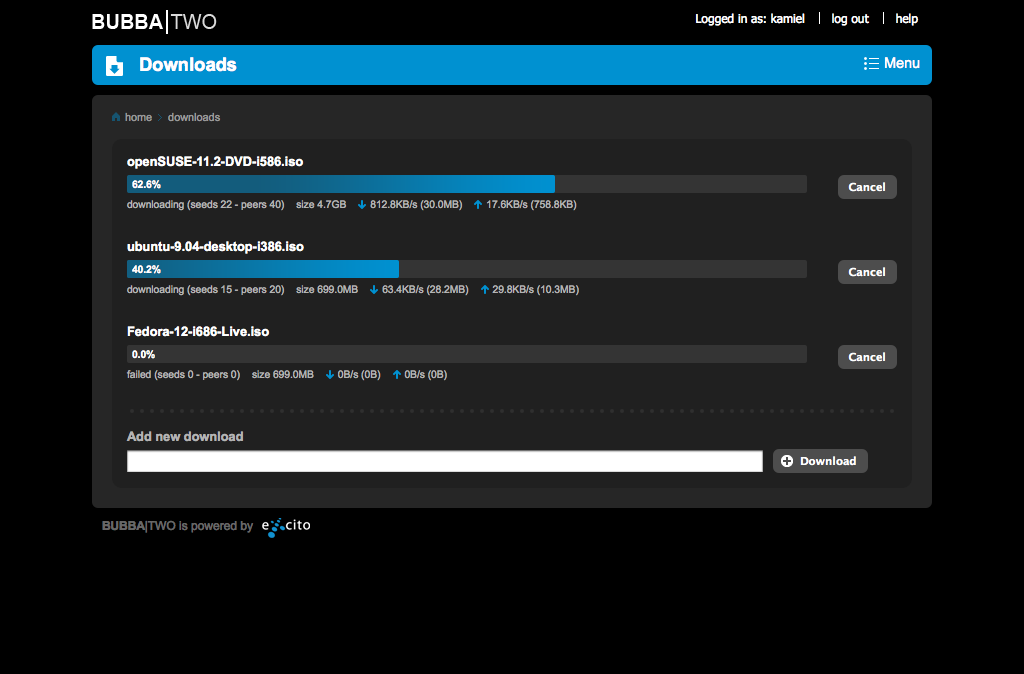Click the hamburger icon next to Menu

click(x=869, y=63)
